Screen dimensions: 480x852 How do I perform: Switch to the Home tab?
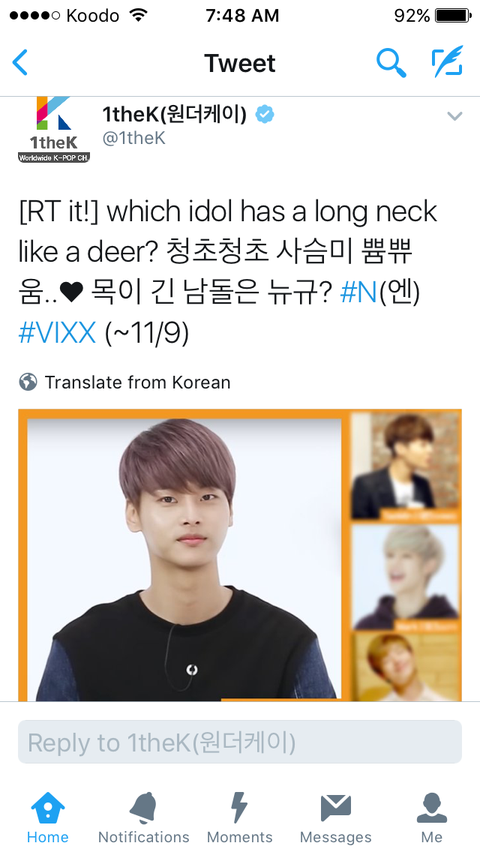48,818
